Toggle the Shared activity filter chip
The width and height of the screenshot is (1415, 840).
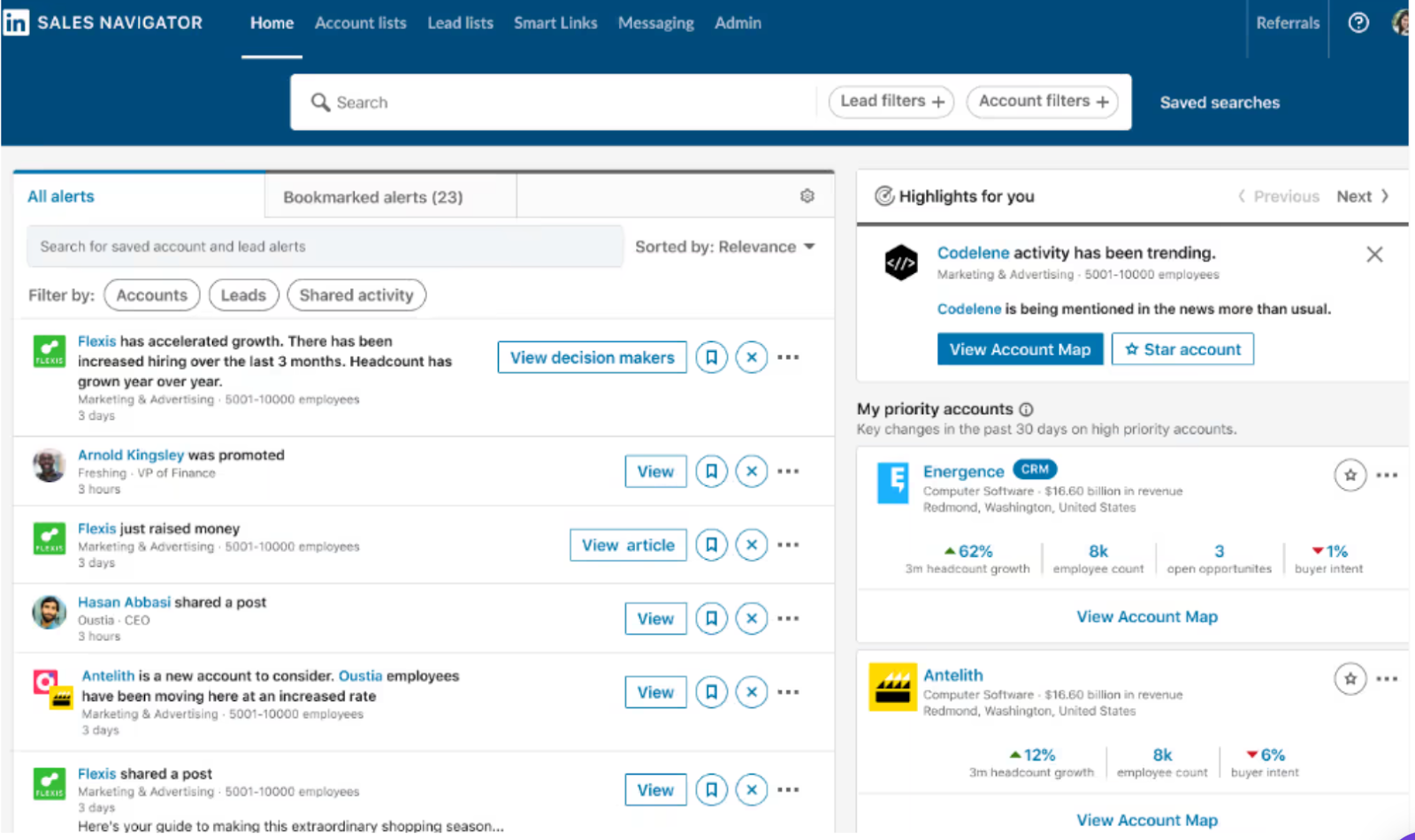[356, 295]
